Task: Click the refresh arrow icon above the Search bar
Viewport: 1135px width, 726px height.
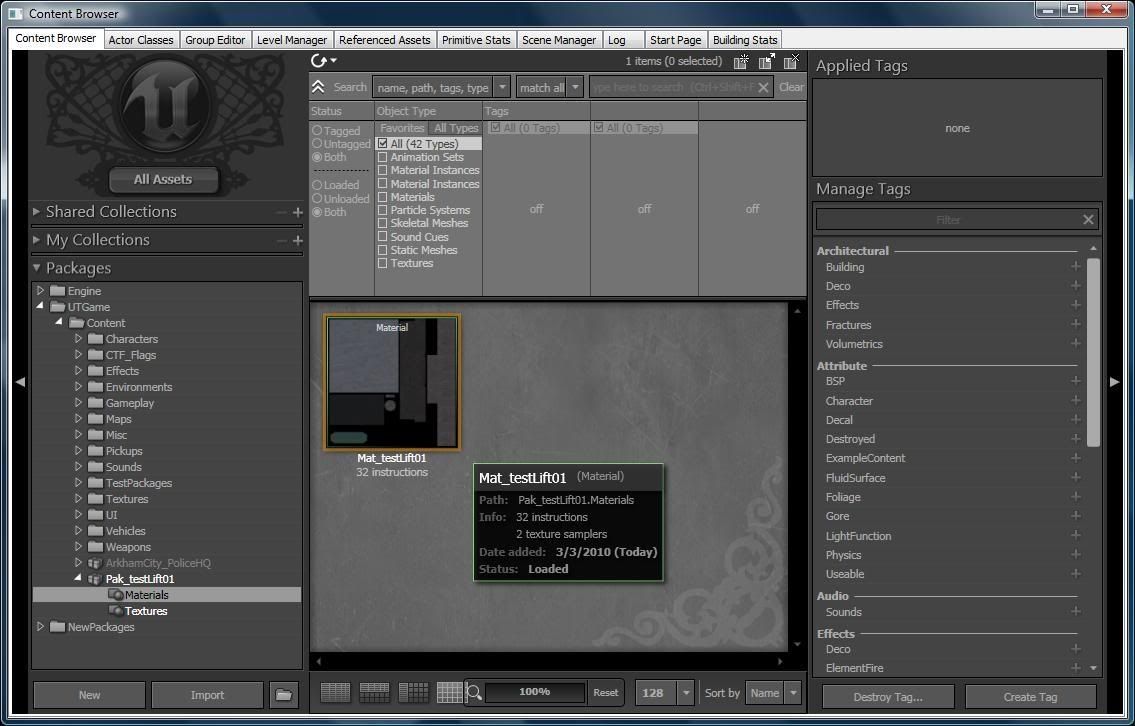Action: click(x=318, y=62)
